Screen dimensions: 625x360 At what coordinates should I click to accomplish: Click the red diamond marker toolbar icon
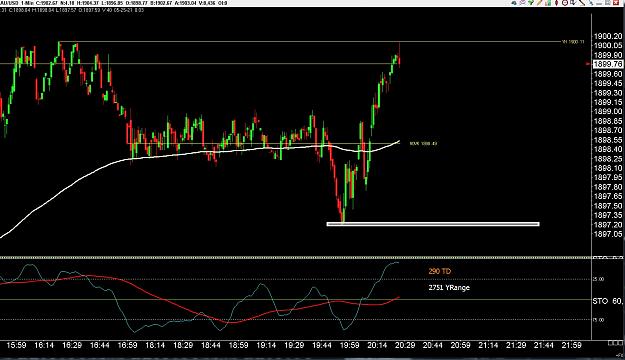pyautogui.click(x=556, y=3)
